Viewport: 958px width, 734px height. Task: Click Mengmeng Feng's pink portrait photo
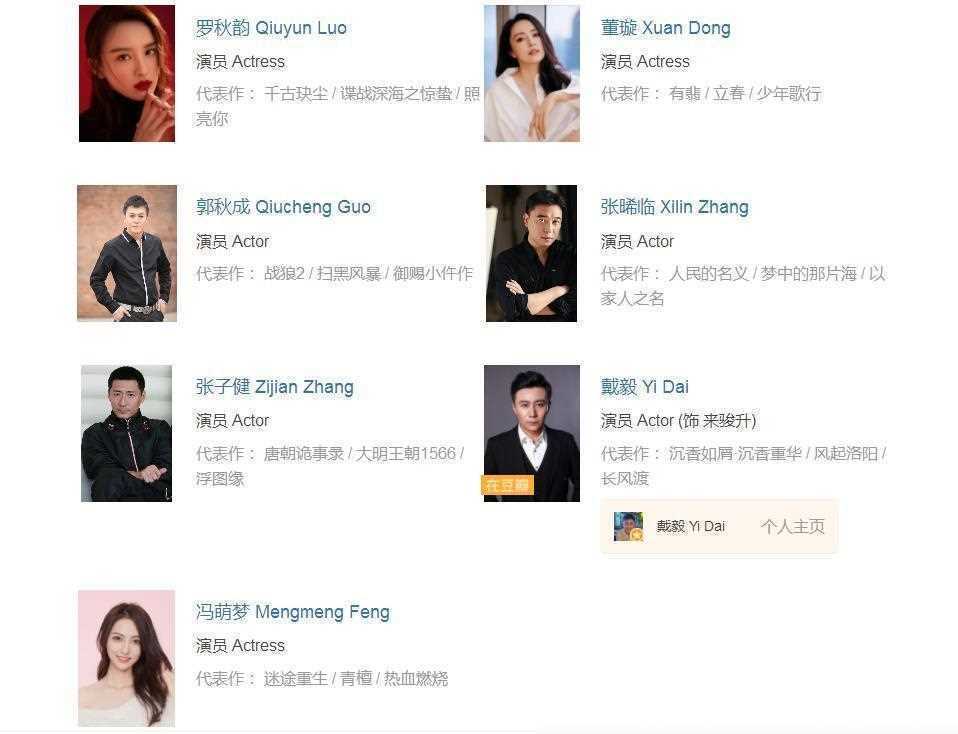[126, 659]
